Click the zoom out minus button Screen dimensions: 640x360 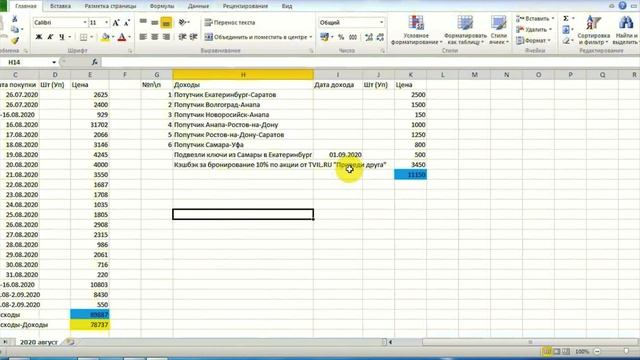click(597, 351)
